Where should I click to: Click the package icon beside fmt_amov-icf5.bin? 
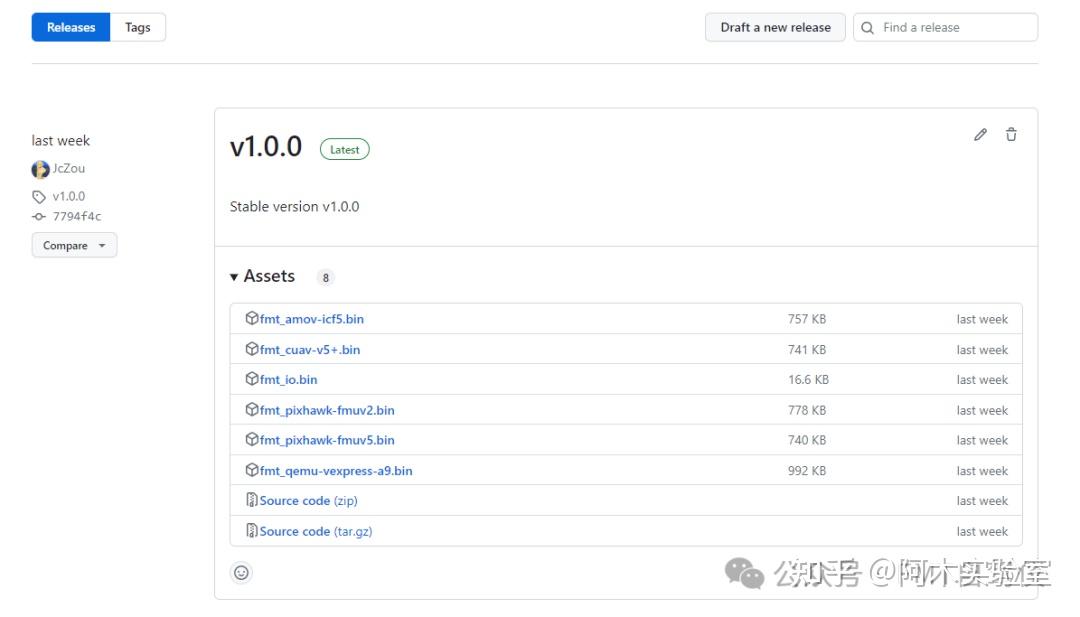click(251, 318)
